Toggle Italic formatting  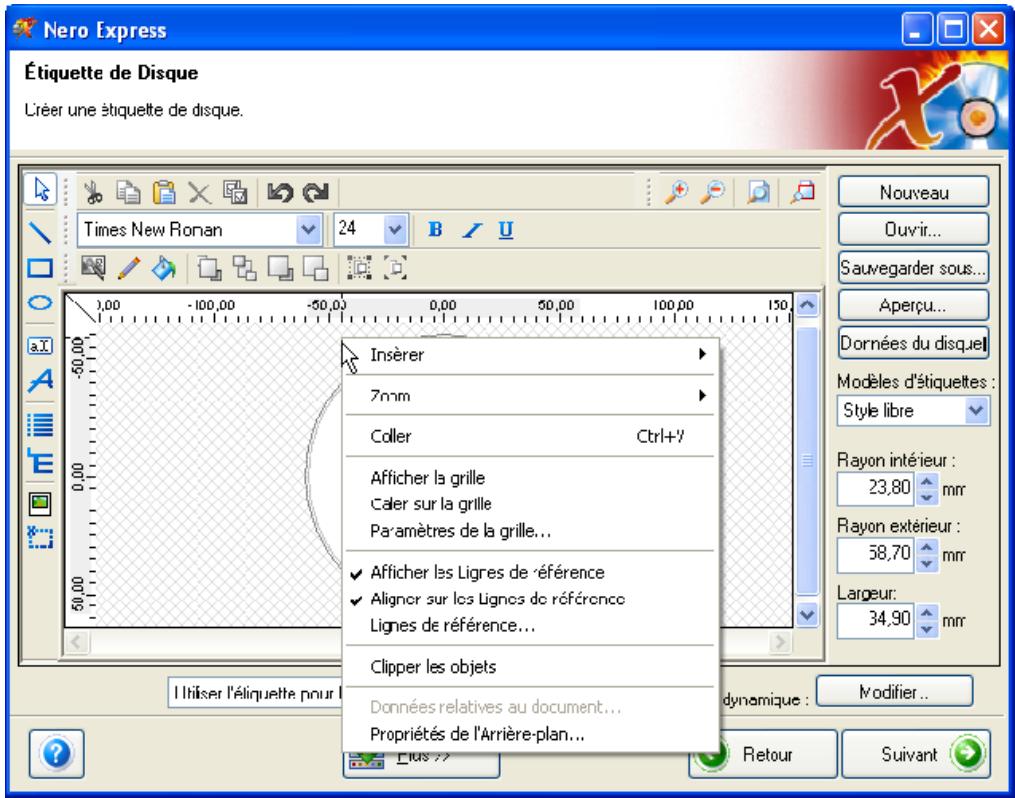(x=472, y=230)
